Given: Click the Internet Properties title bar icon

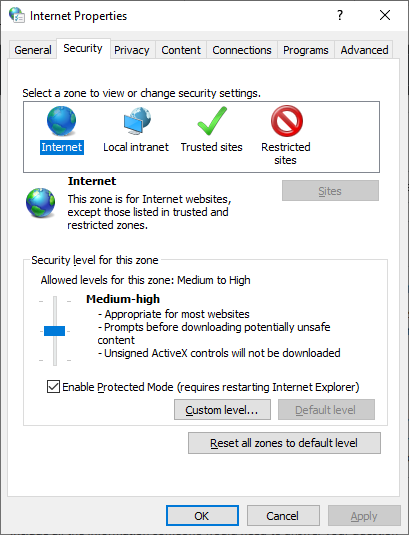Looking at the screenshot, I should [x=17, y=15].
